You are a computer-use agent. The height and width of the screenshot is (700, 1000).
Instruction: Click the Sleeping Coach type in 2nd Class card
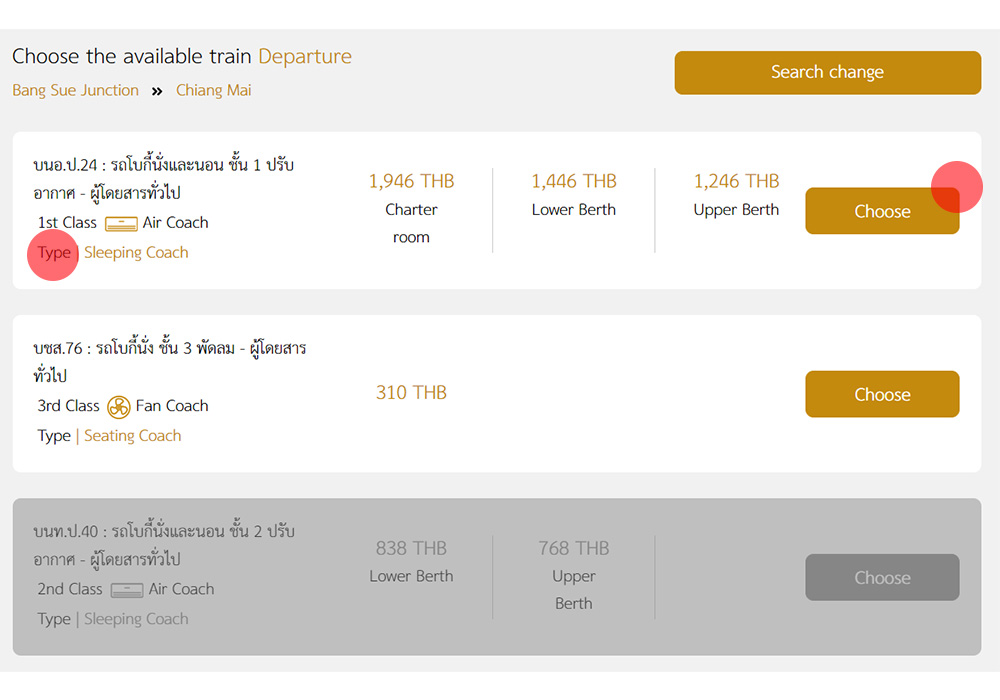click(136, 619)
